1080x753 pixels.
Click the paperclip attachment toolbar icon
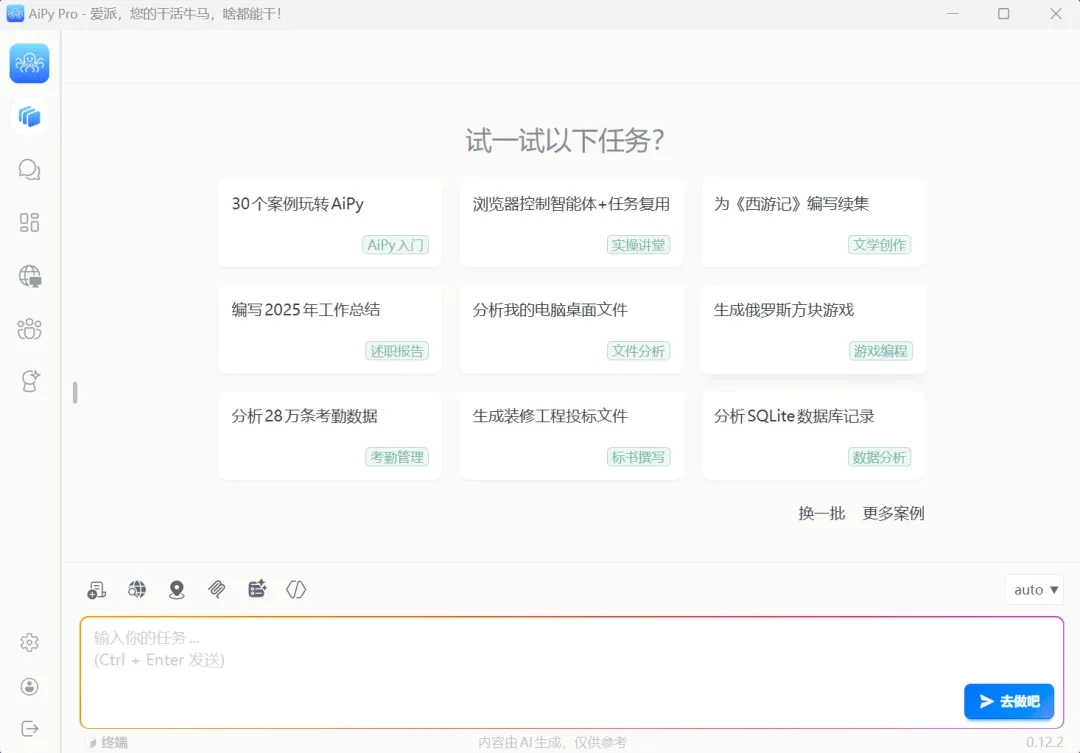(x=217, y=589)
